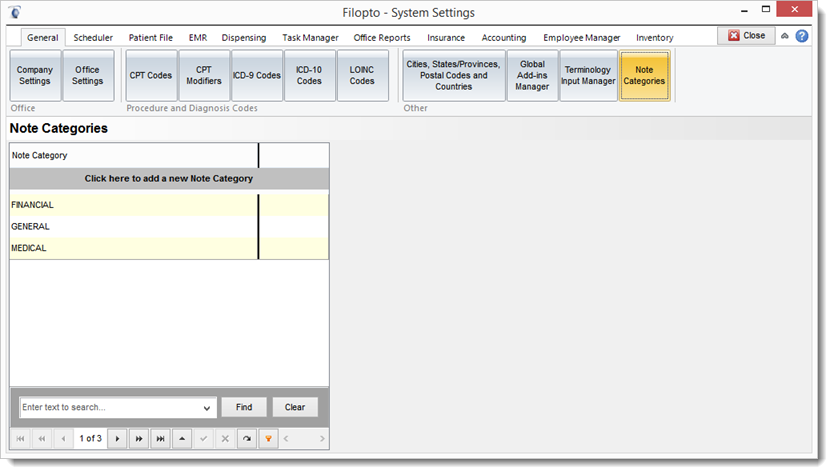
Task: Go to previous record arrow
Action: 64,439
